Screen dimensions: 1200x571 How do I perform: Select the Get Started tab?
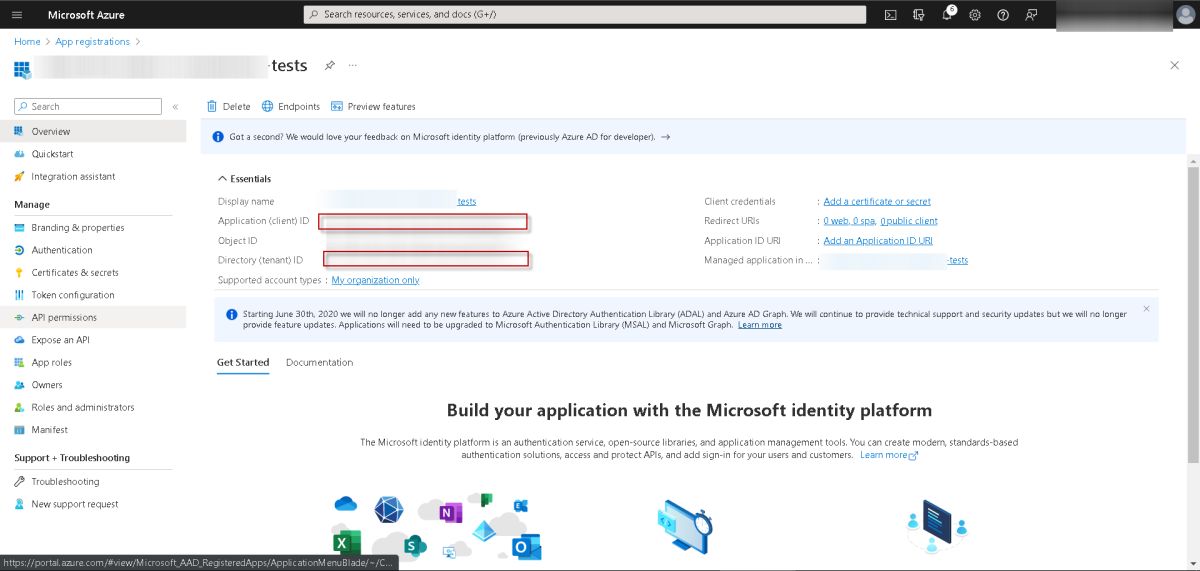coord(243,362)
